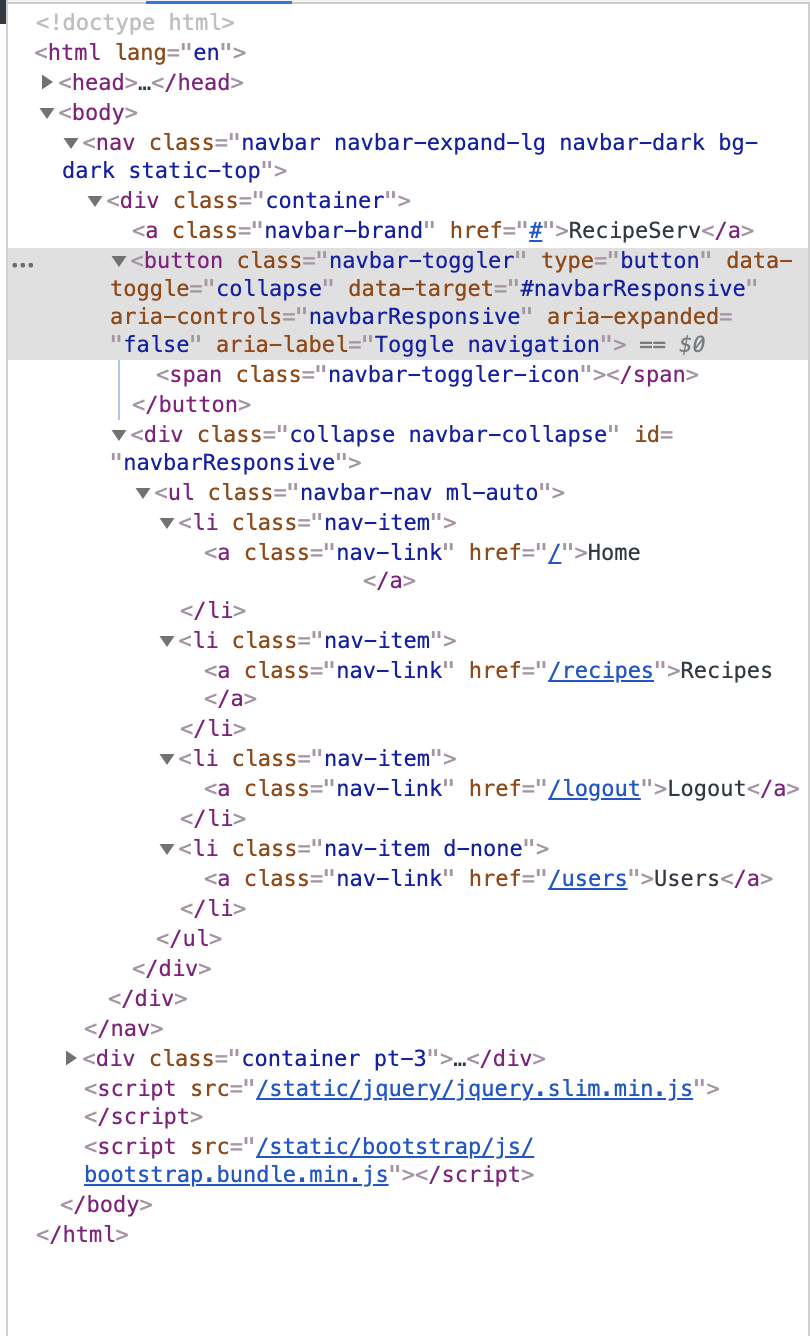Select the RecipeServ anchor text
This screenshot has height=1336, width=810.
coord(634,231)
